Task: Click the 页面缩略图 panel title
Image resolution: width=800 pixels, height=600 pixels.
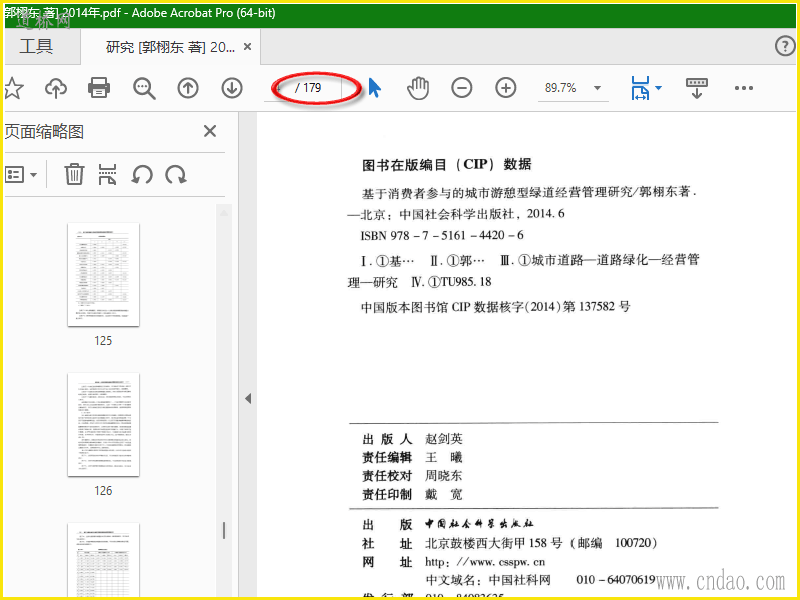Action: click(x=44, y=132)
